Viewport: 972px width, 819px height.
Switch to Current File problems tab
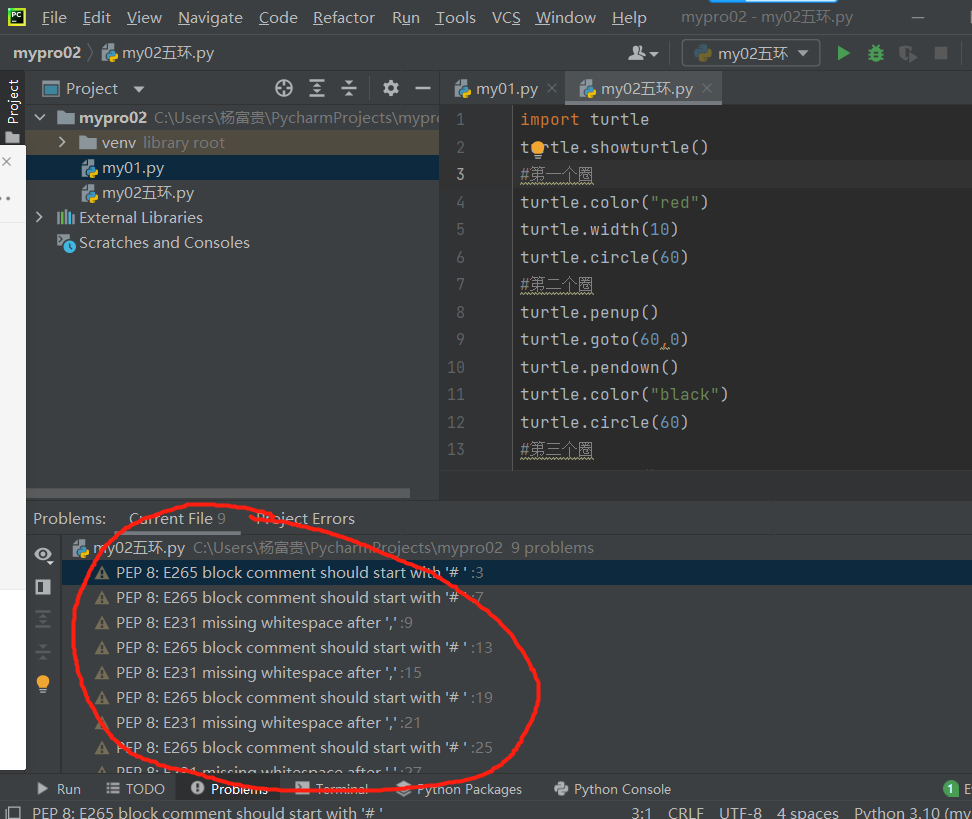coord(177,519)
